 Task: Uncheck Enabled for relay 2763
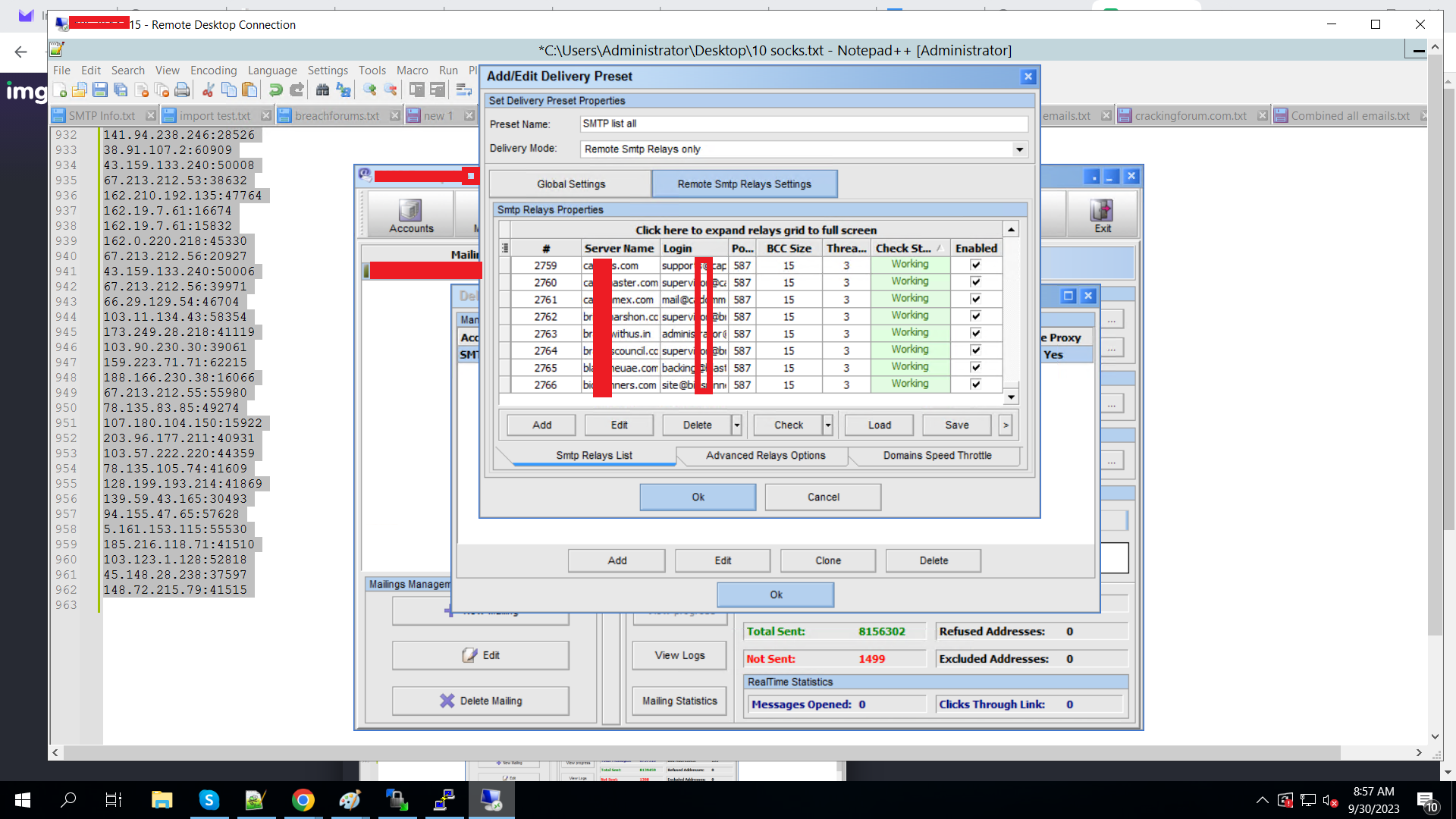tap(976, 334)
